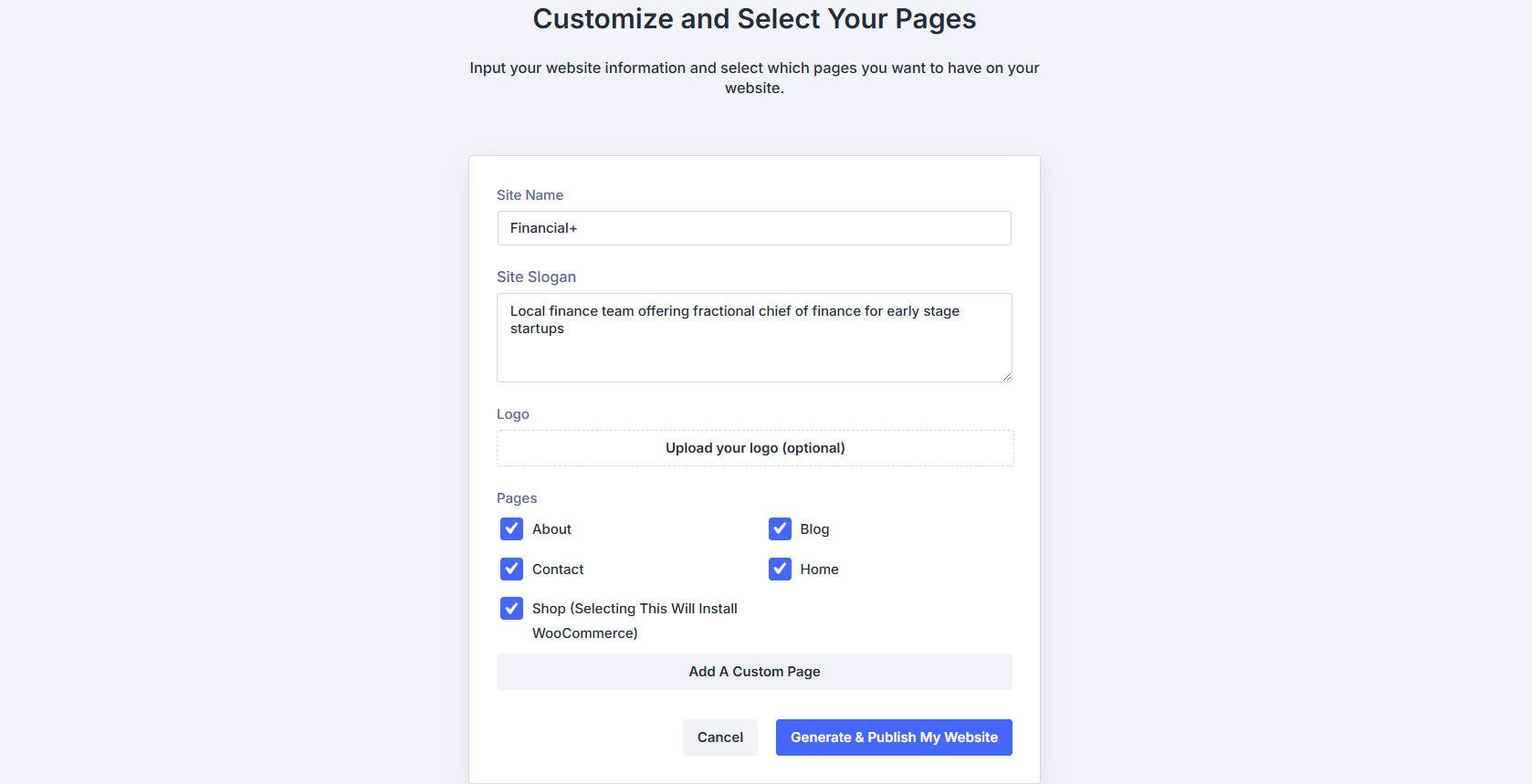Uncheck the About page checkbox
Image resolution: width=1532 pixels, height=784 pixels.
point(511,528)
